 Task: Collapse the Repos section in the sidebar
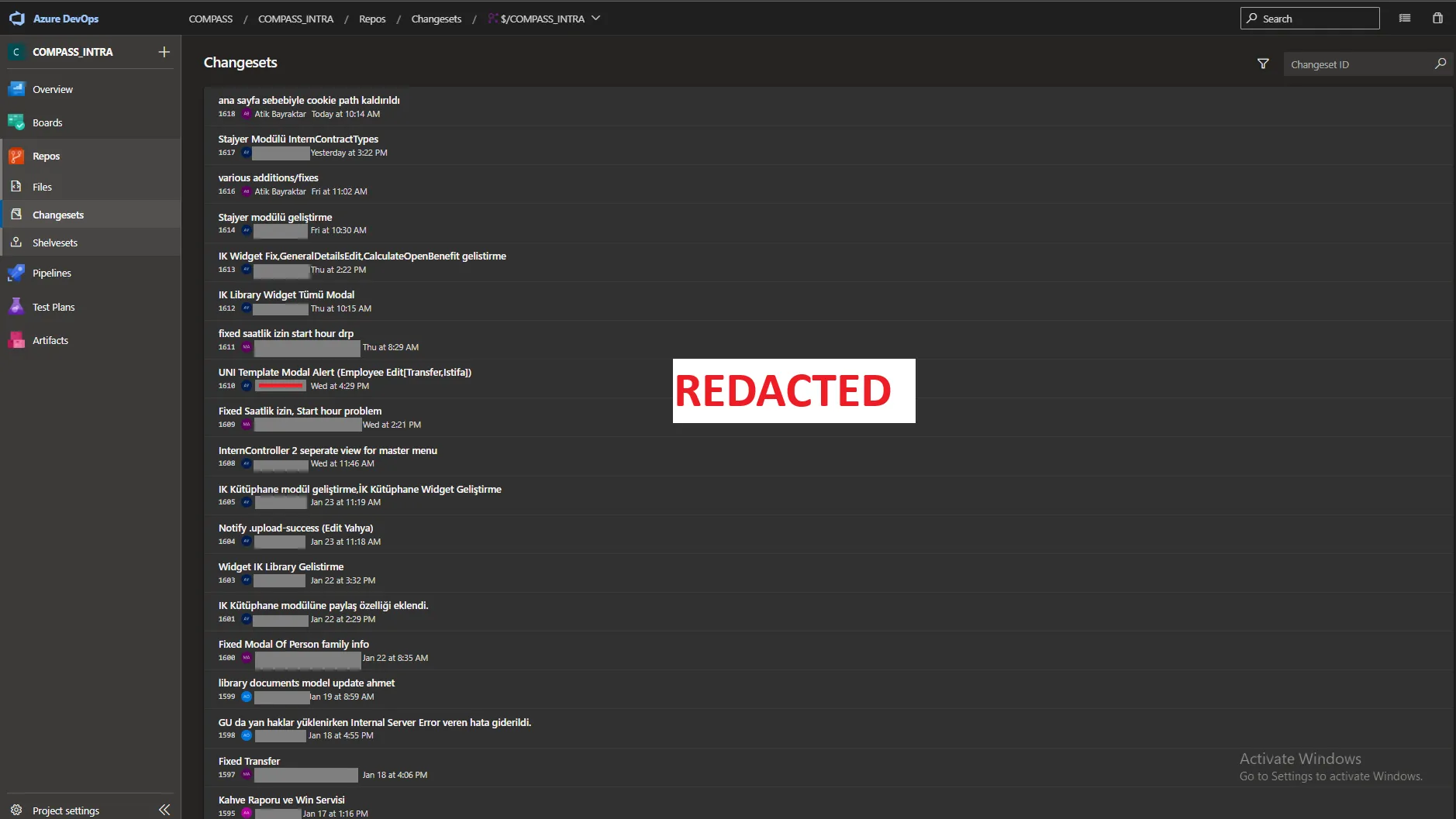[x=46, y=156]
